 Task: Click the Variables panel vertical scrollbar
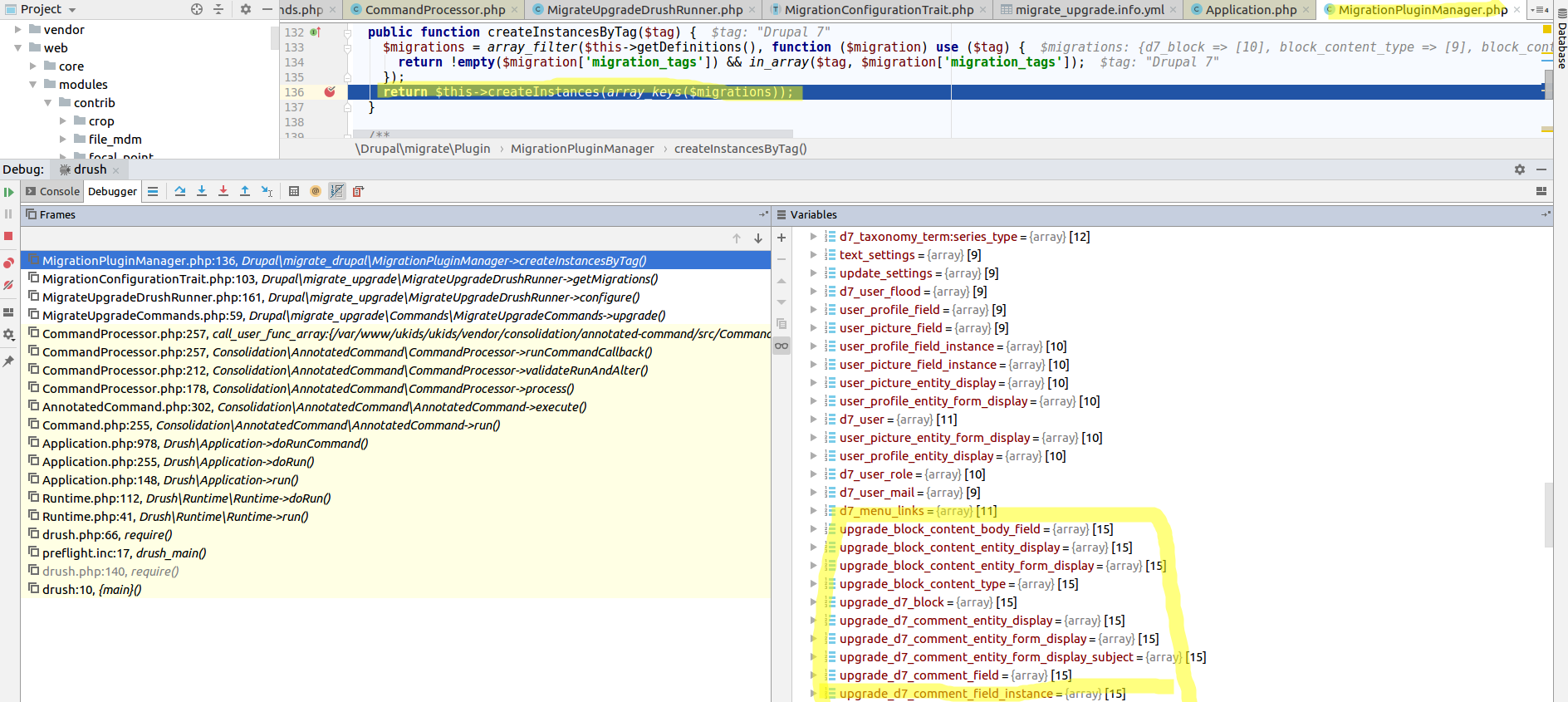point(1548,515)
